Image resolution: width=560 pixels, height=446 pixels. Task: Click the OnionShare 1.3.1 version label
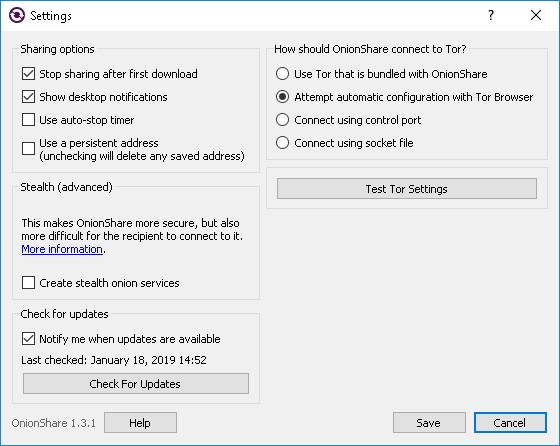[x=54, y=423]
